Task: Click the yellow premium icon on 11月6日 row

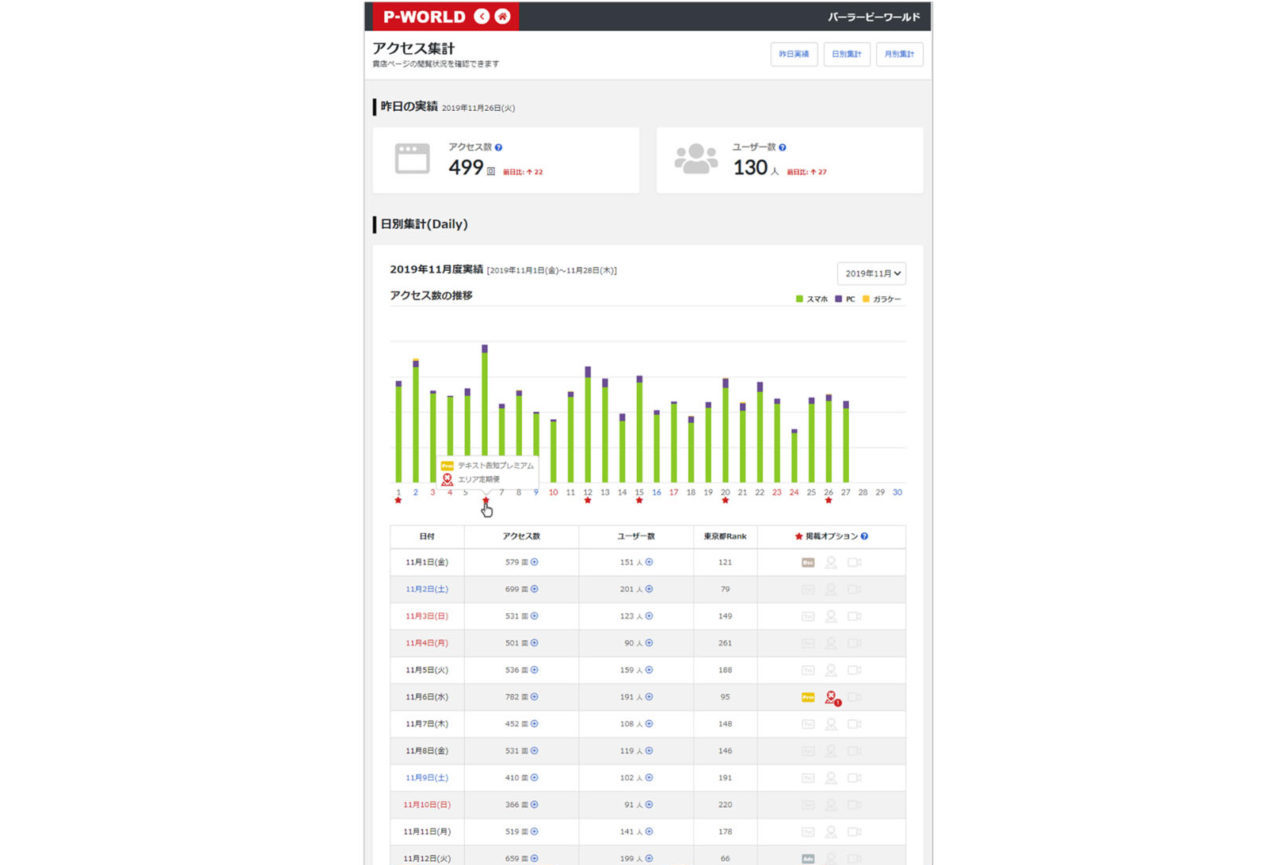Action: click(808, 697)
